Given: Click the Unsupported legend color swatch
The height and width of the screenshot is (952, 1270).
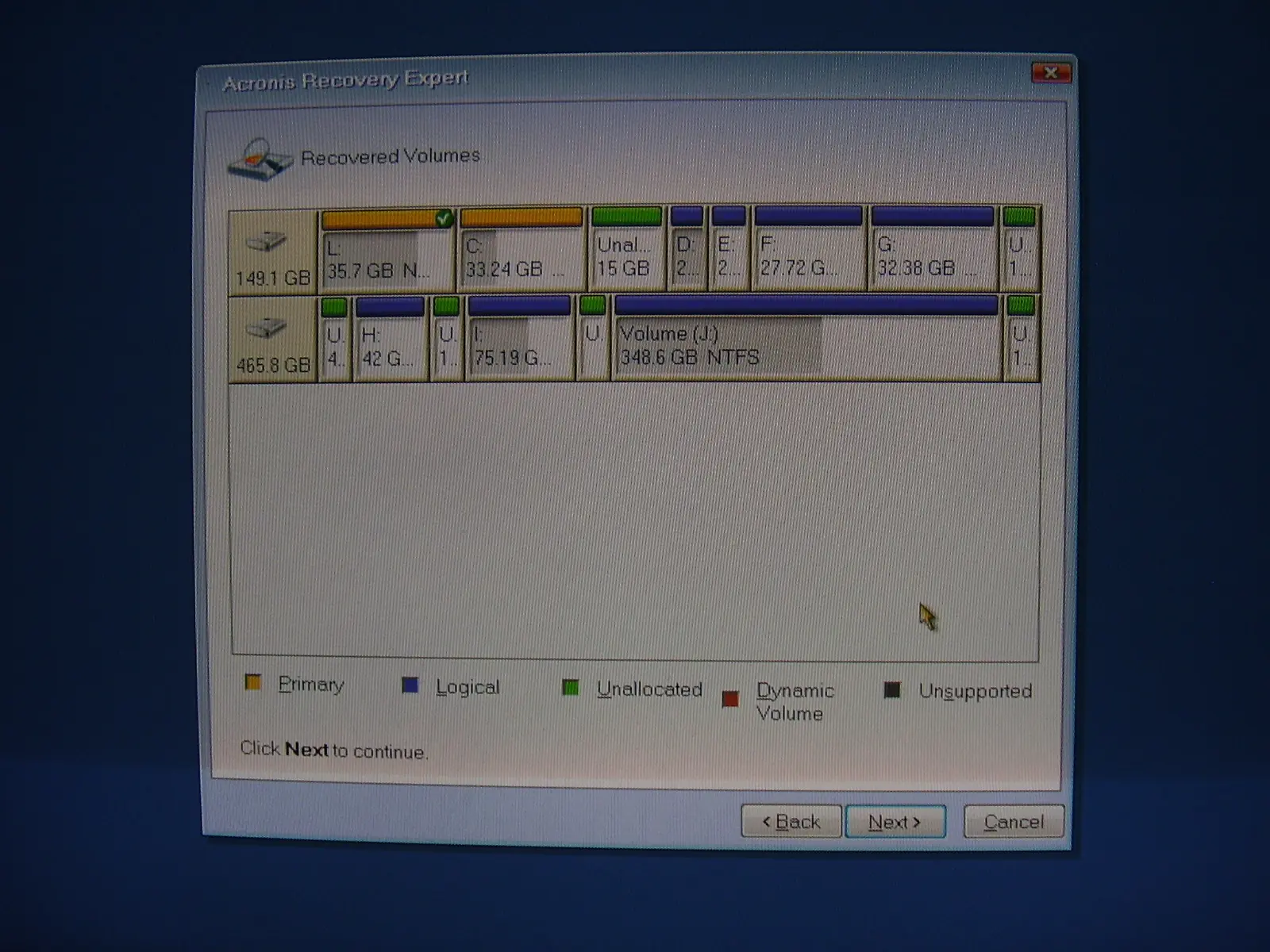Looking at the screenshot, I should point(892,689).
